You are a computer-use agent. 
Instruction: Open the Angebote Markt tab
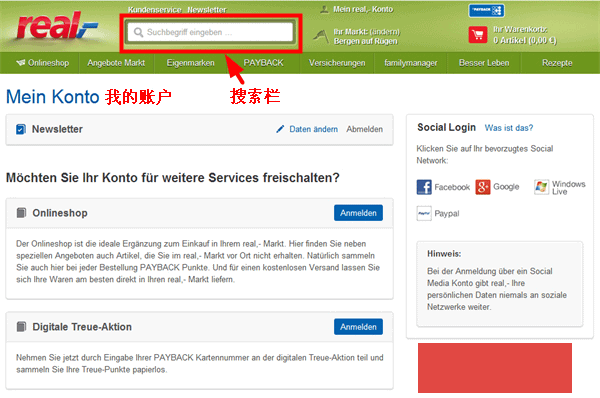(x=116, y=63)
